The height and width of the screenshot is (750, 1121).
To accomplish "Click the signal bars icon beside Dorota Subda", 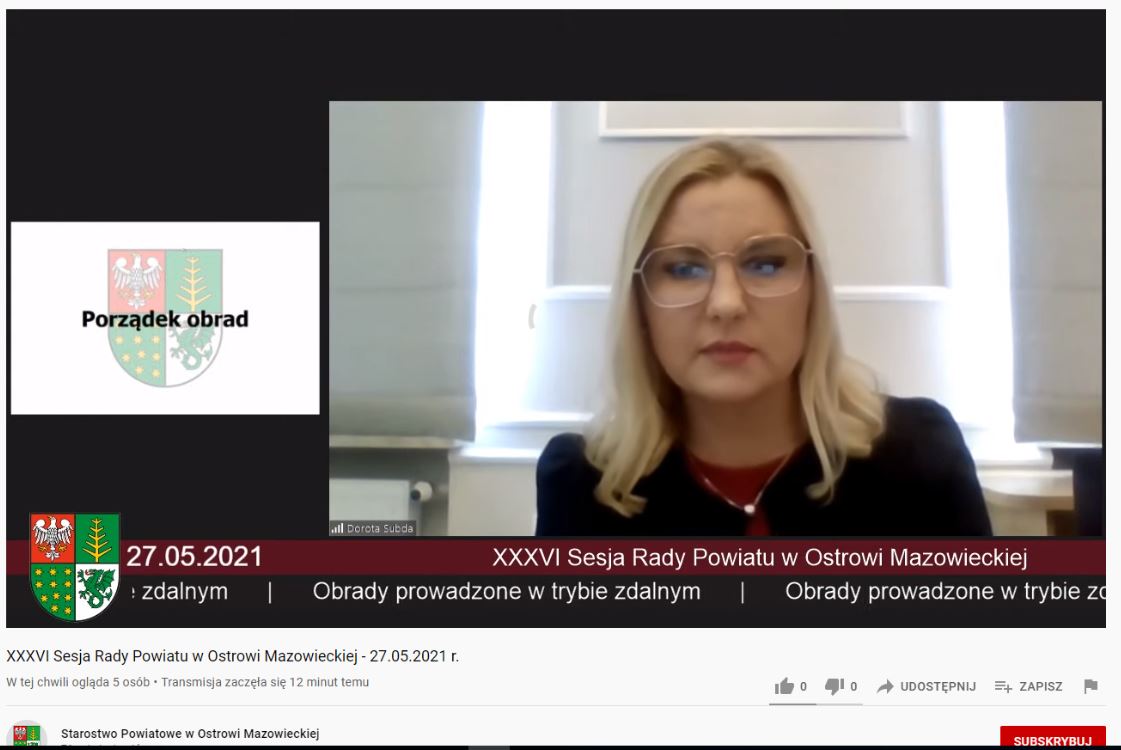I will pyautogui.click(x=337, y=528).
